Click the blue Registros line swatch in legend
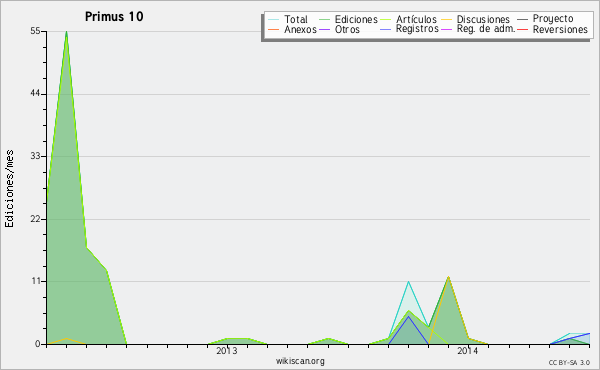 coord(385,29)
